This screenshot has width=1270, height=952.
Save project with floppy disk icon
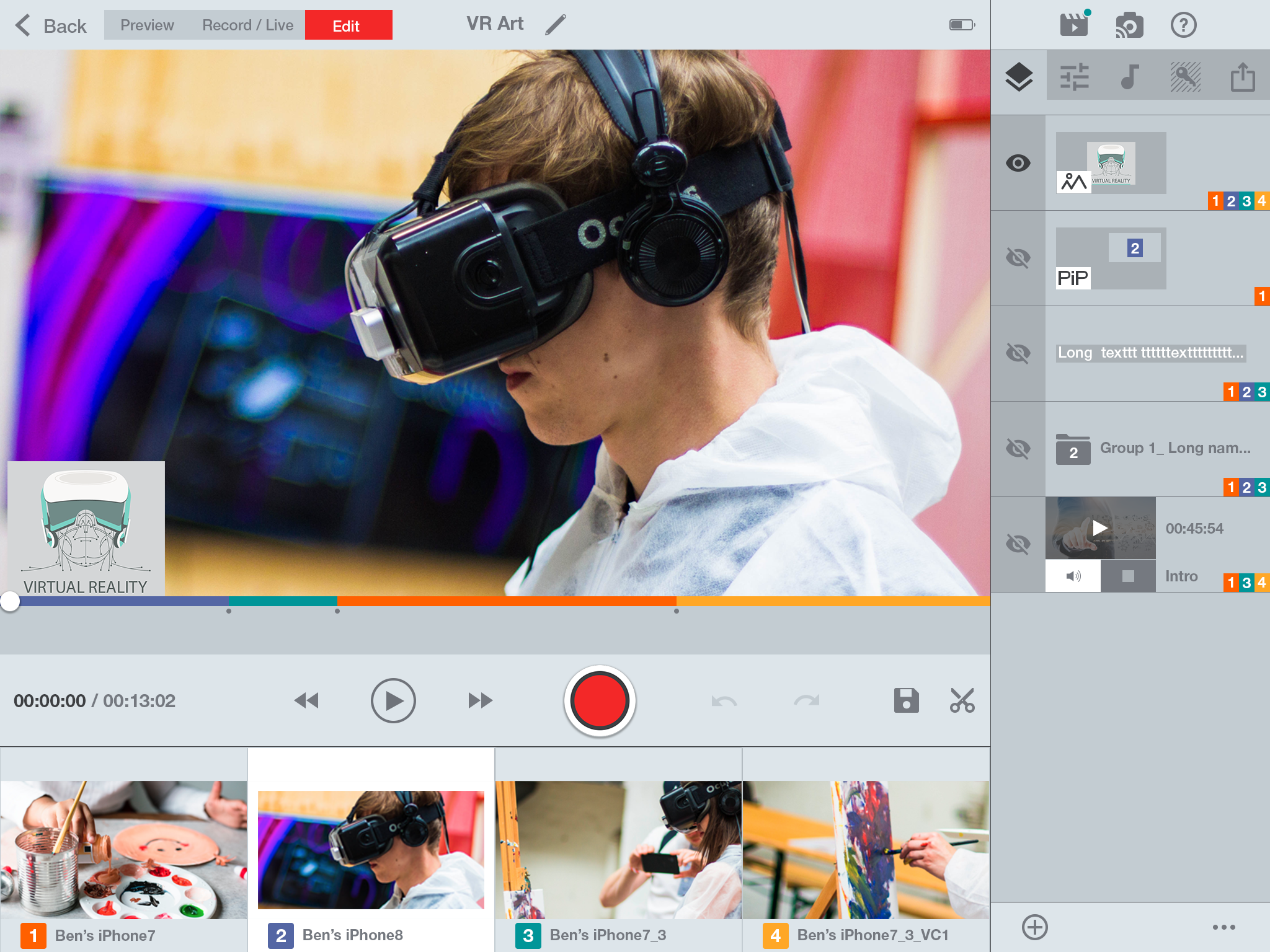pos(906,700)
